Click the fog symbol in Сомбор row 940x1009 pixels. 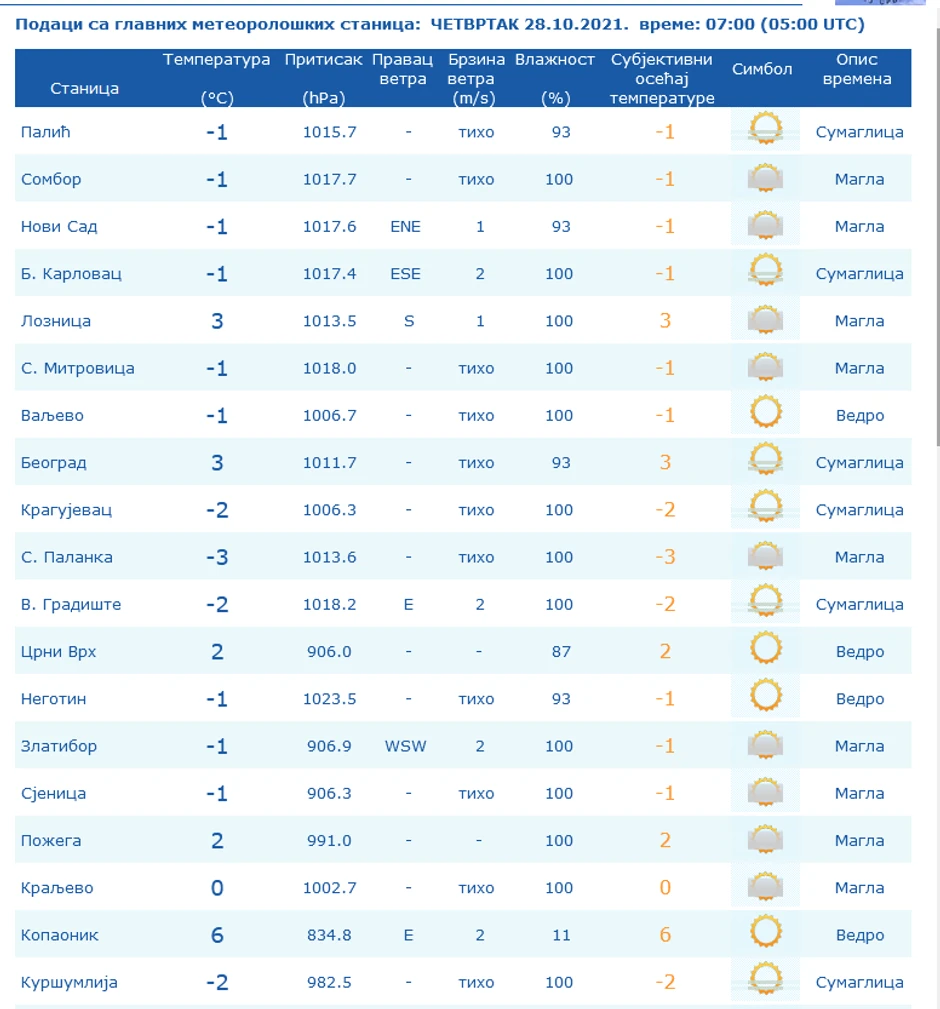(765, 177)
